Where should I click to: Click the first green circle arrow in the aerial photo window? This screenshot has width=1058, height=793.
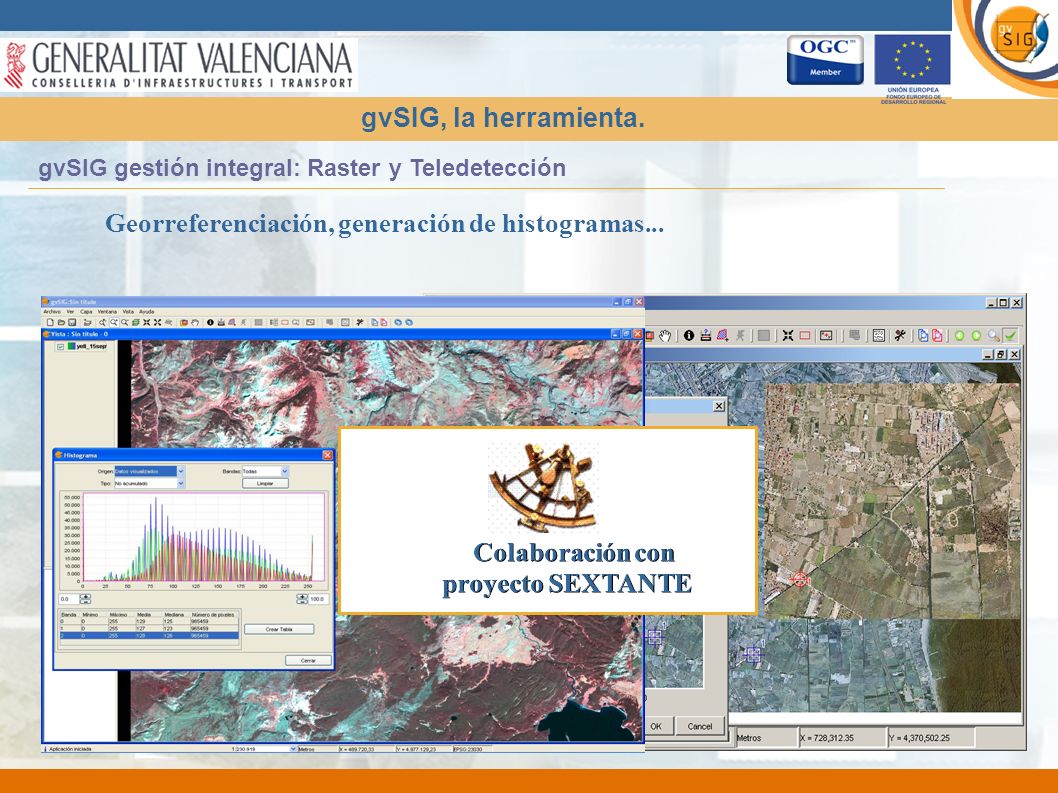tap(959, 335)
